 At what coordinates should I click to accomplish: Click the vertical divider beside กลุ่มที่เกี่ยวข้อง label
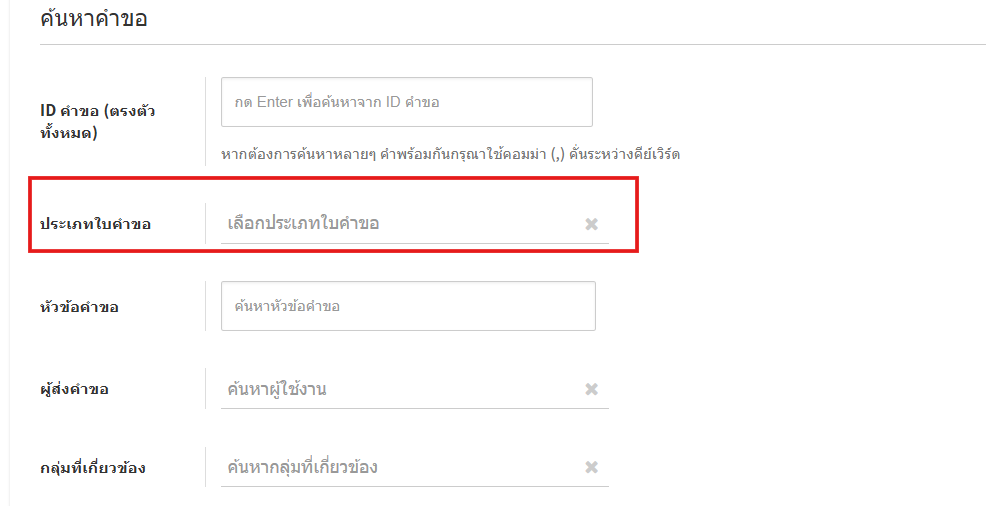(x=206, y=467)
